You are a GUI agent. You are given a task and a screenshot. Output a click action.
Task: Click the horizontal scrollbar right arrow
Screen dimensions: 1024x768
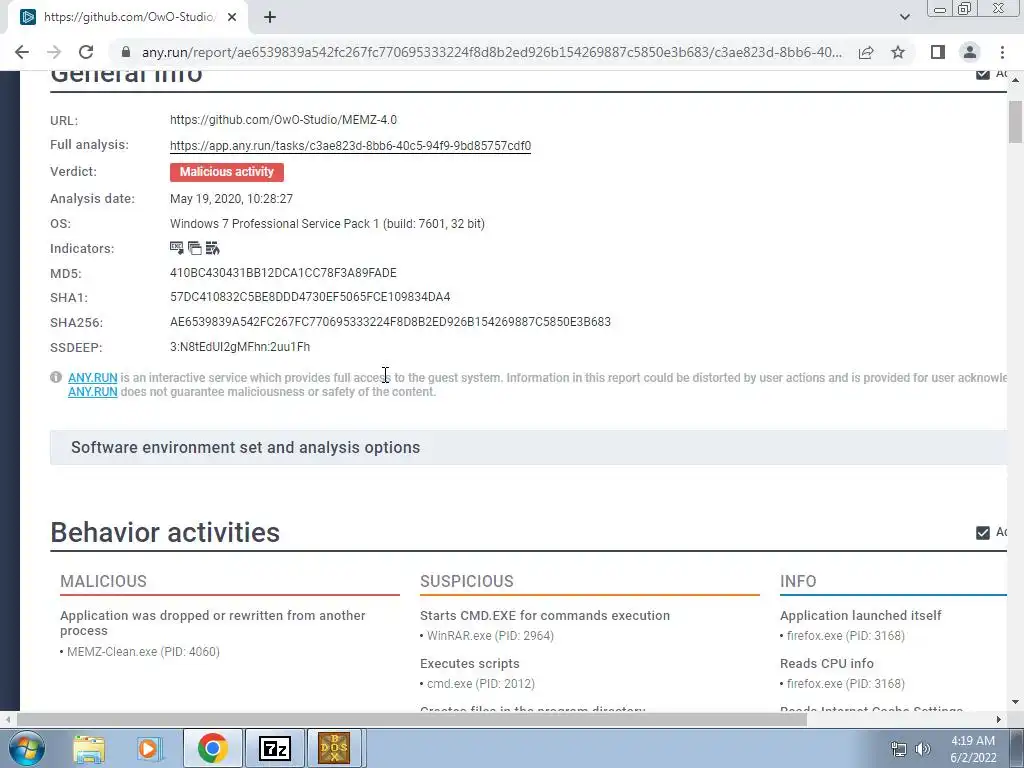999,719
